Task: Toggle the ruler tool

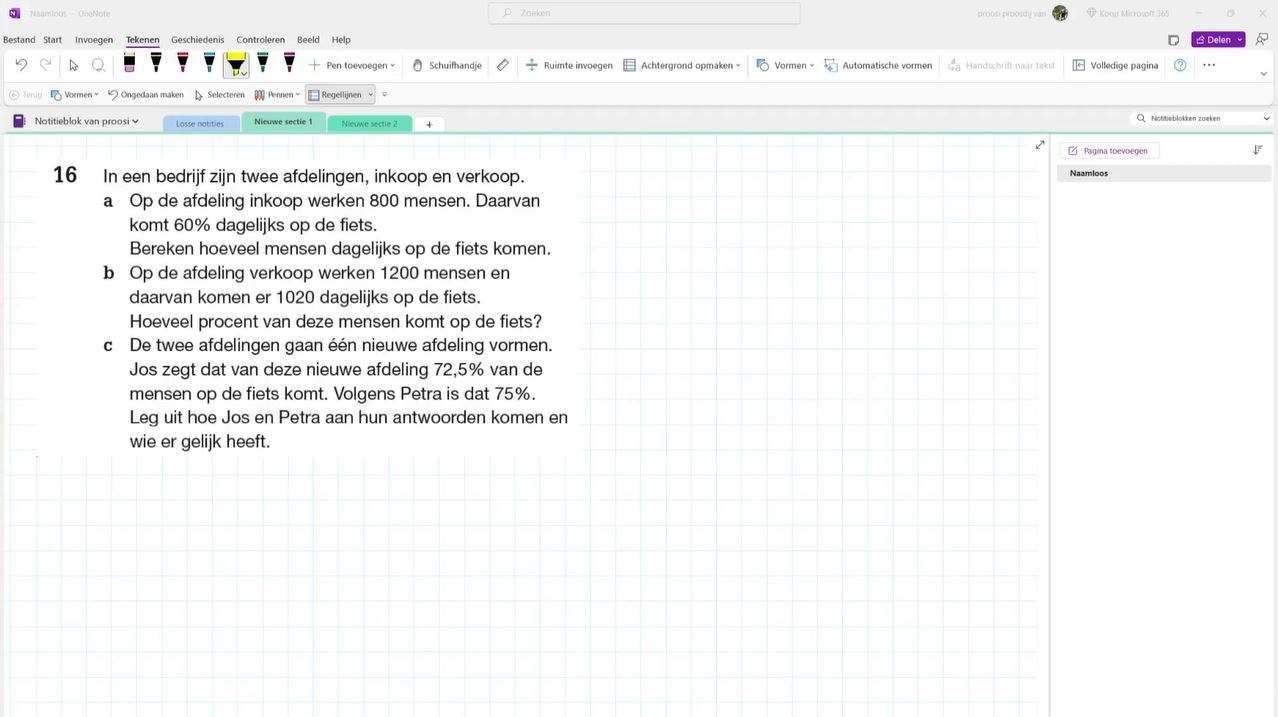Action: point(503,65)
